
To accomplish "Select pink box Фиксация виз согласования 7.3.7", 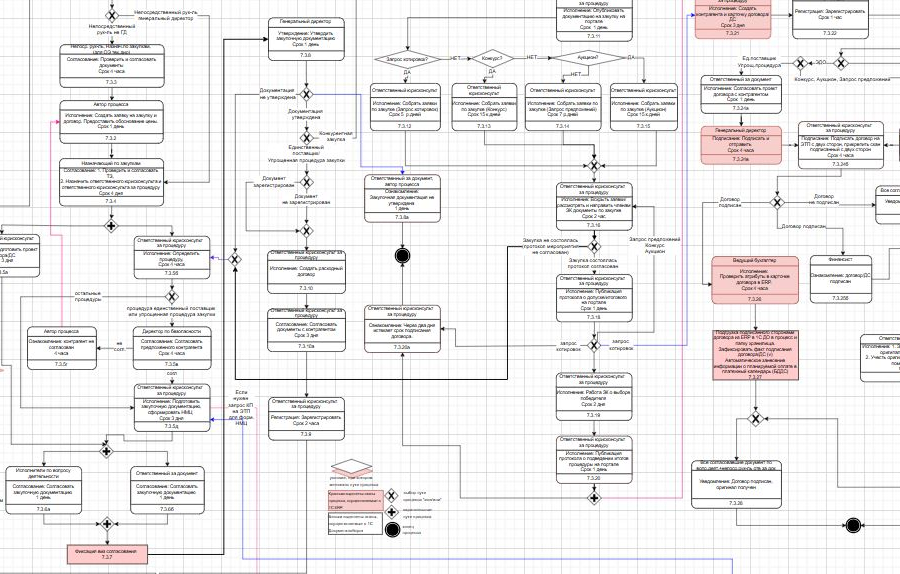I will [107, 554].
